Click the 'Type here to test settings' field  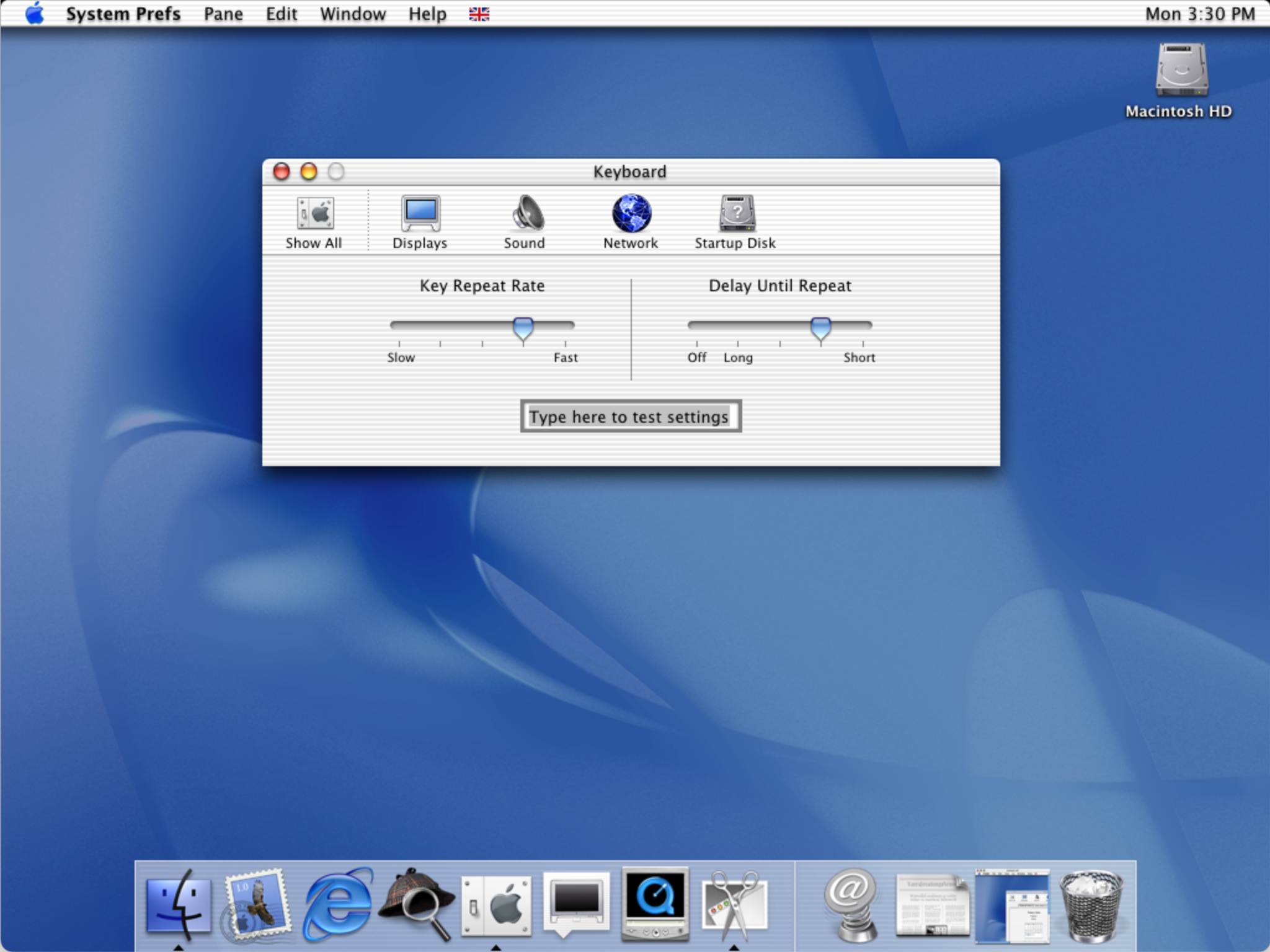coord(631,416)
